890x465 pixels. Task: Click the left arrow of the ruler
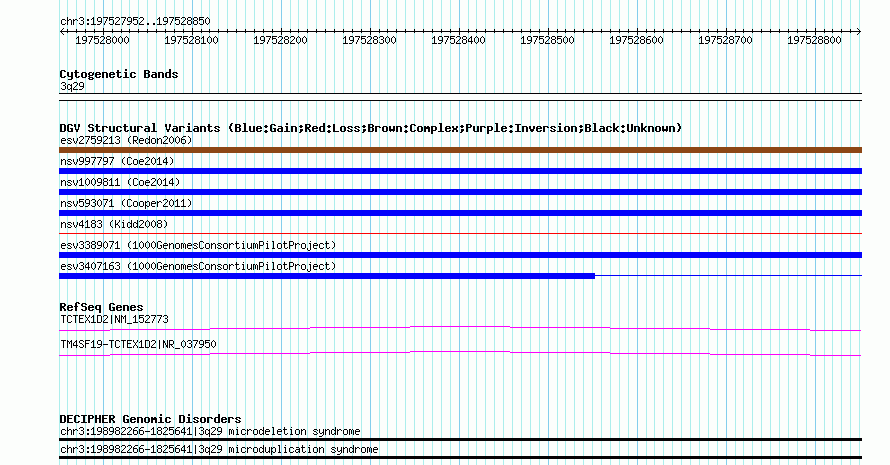[62, 31]
